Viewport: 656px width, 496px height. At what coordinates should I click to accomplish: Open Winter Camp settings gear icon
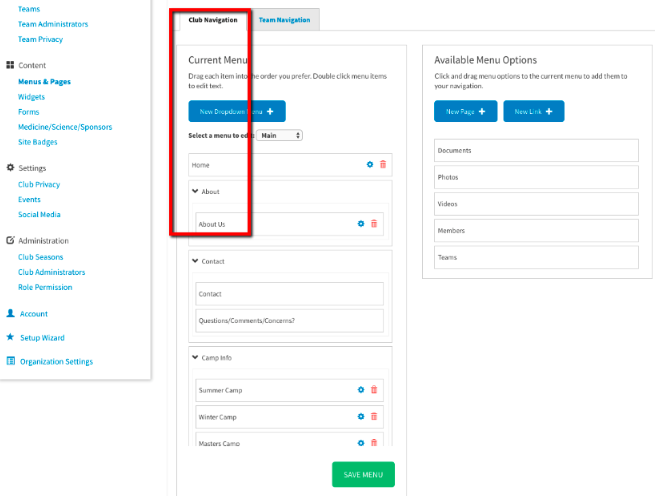(362, 416)
